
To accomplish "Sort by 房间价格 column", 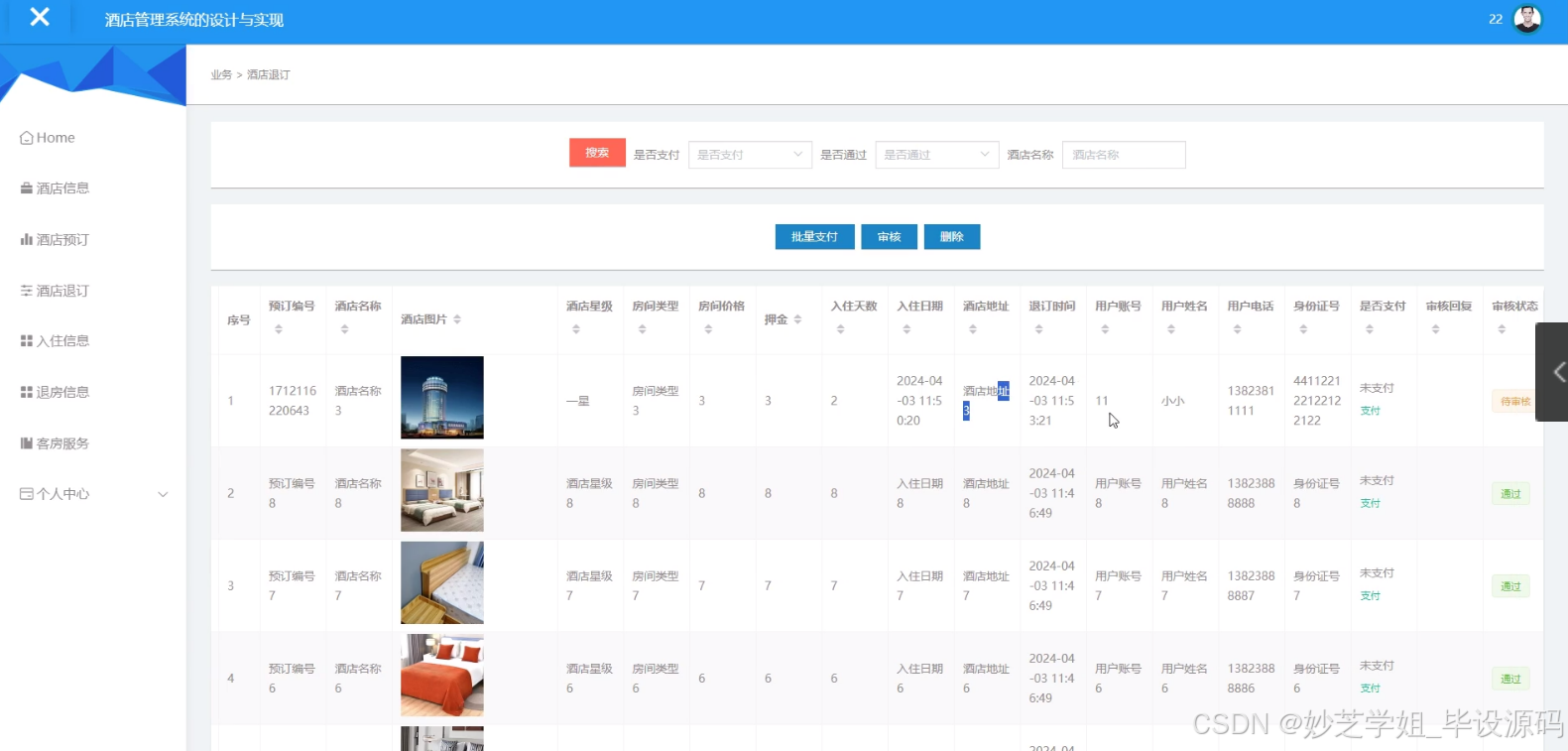I will 708,329.
